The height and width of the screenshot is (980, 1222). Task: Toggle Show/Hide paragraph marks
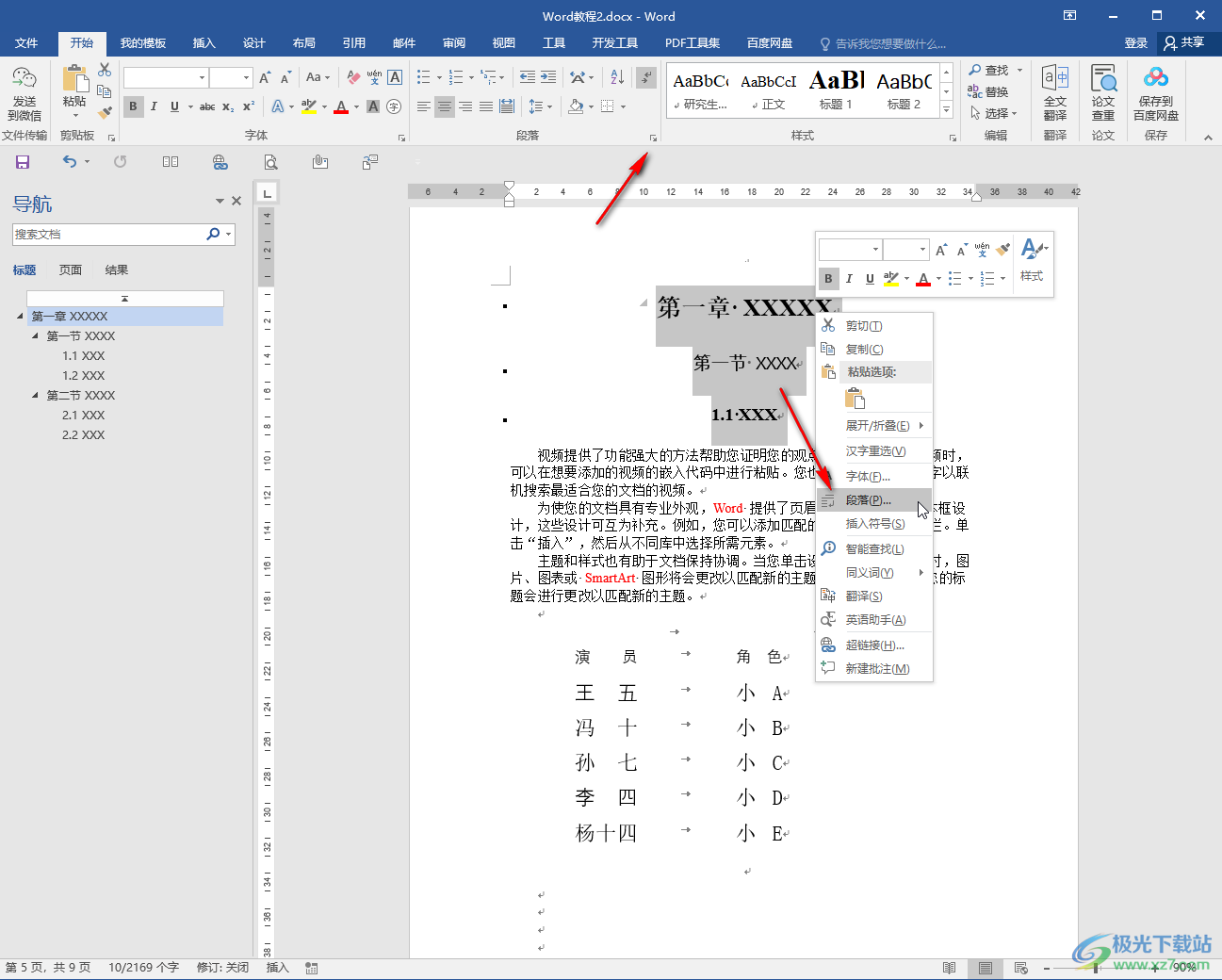pyautogui.click(x=646, y=77)
